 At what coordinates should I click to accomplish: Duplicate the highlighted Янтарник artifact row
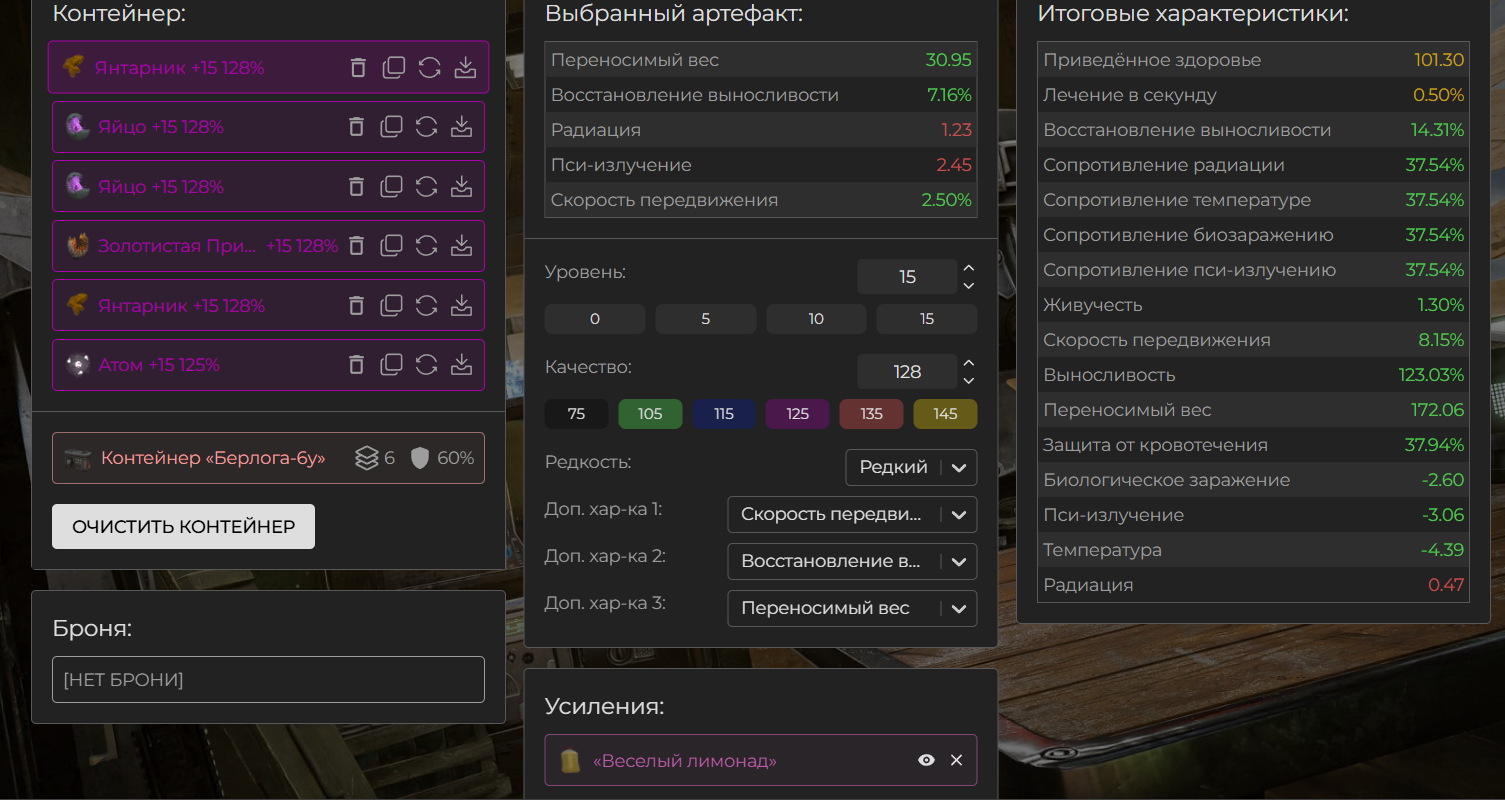coord(394,68)
